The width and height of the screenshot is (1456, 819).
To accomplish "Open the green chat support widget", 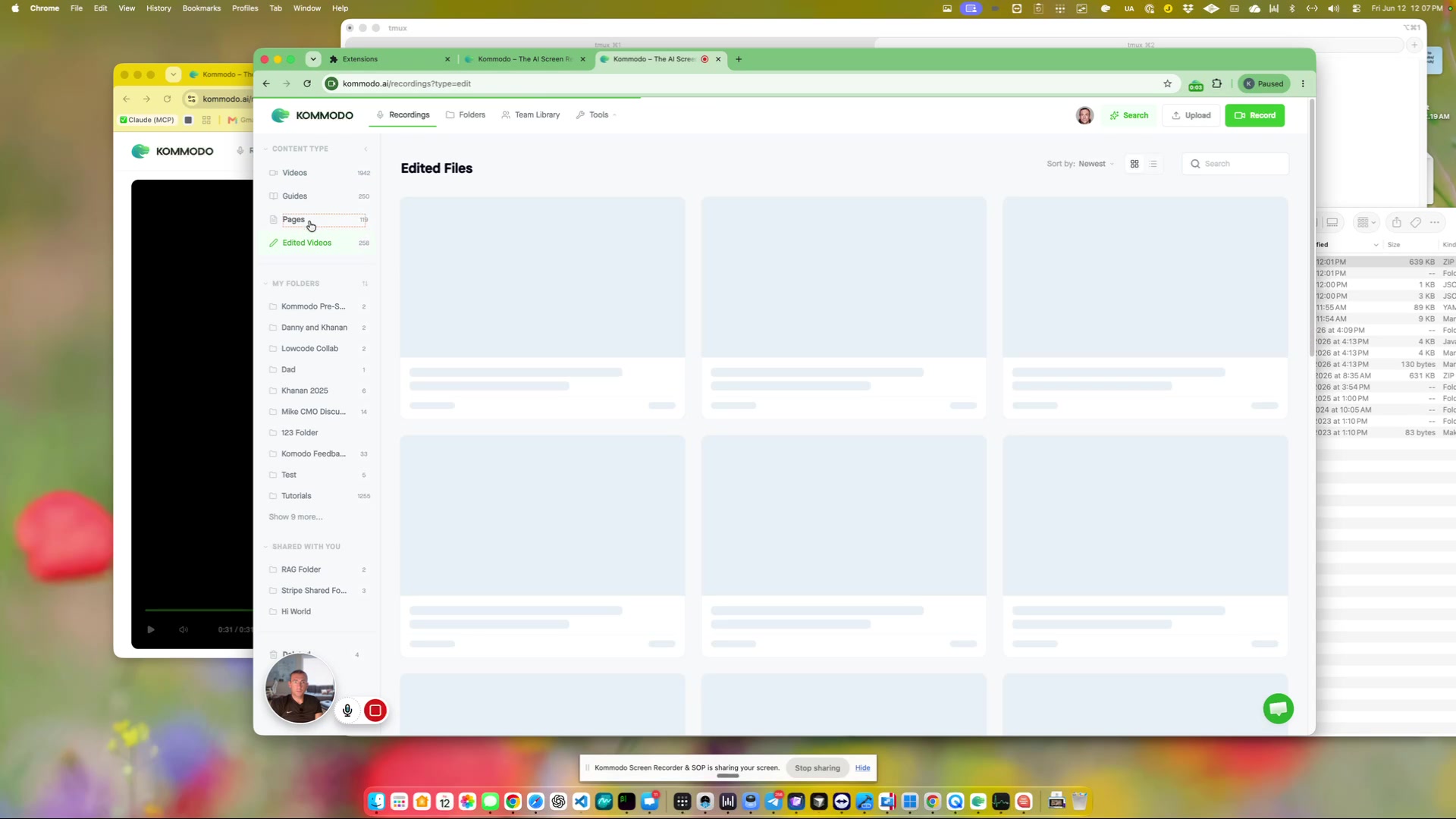I will tap(1278, 709).
